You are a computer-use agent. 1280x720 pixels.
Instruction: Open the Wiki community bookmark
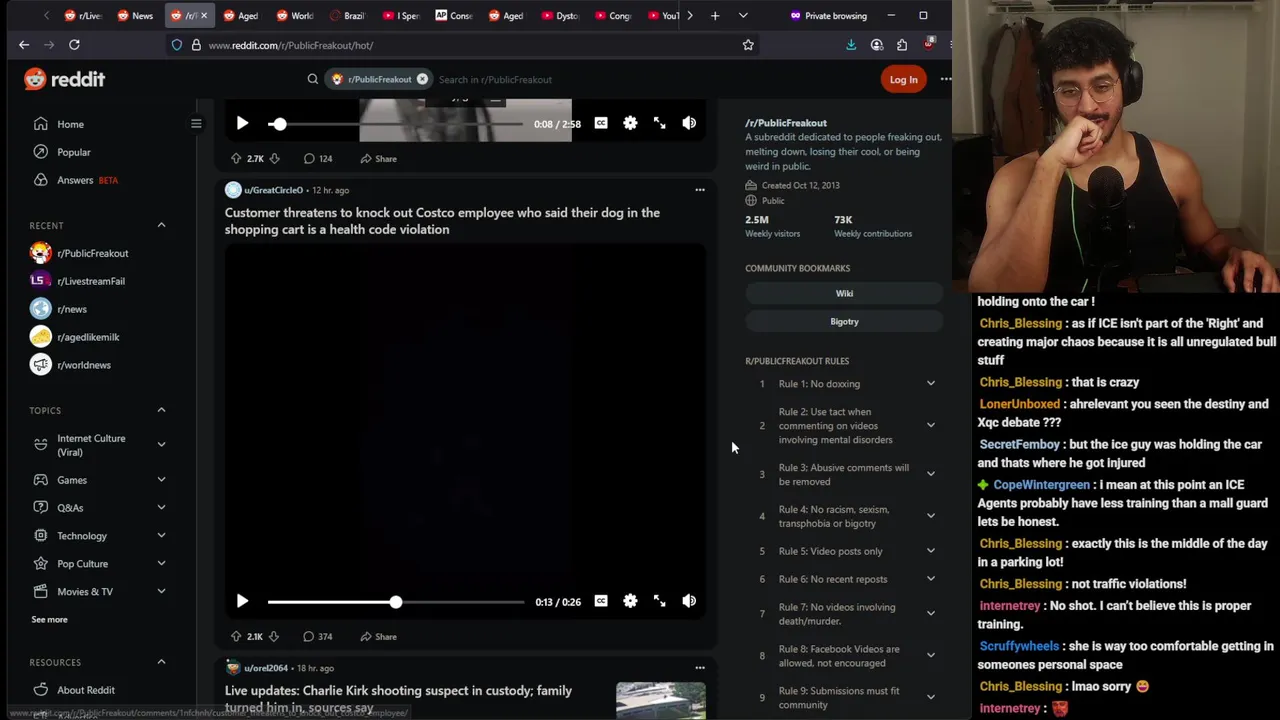click(844, 293)
